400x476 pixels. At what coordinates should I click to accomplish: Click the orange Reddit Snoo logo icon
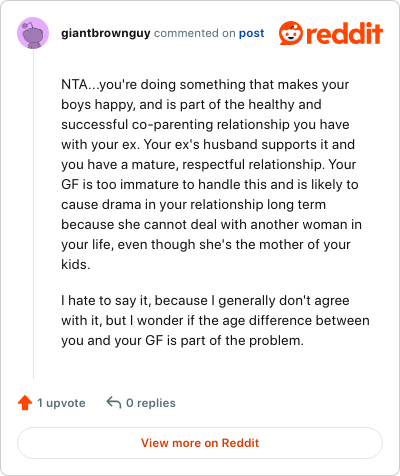(x=291, y=33)
